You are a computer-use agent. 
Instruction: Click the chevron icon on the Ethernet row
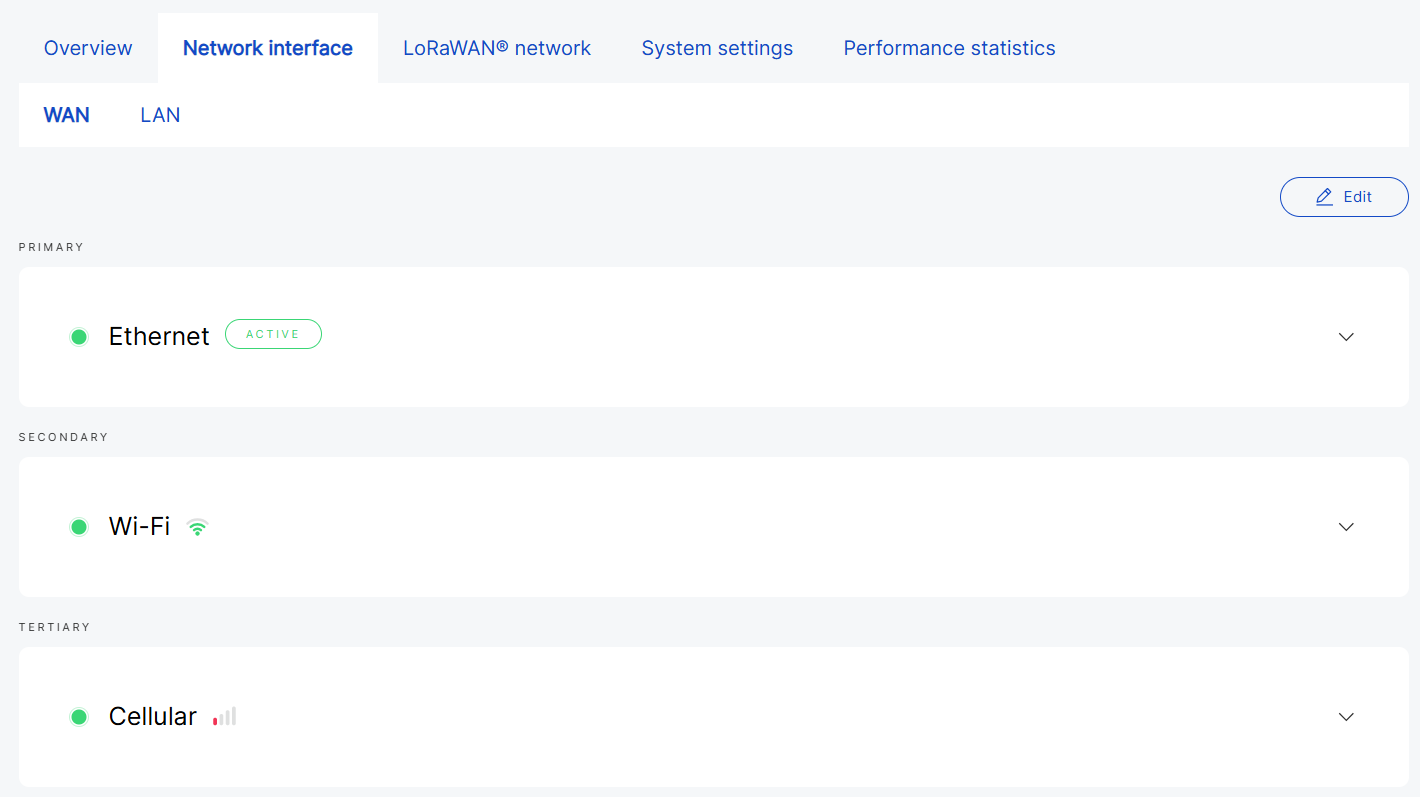click(1346, 337)
